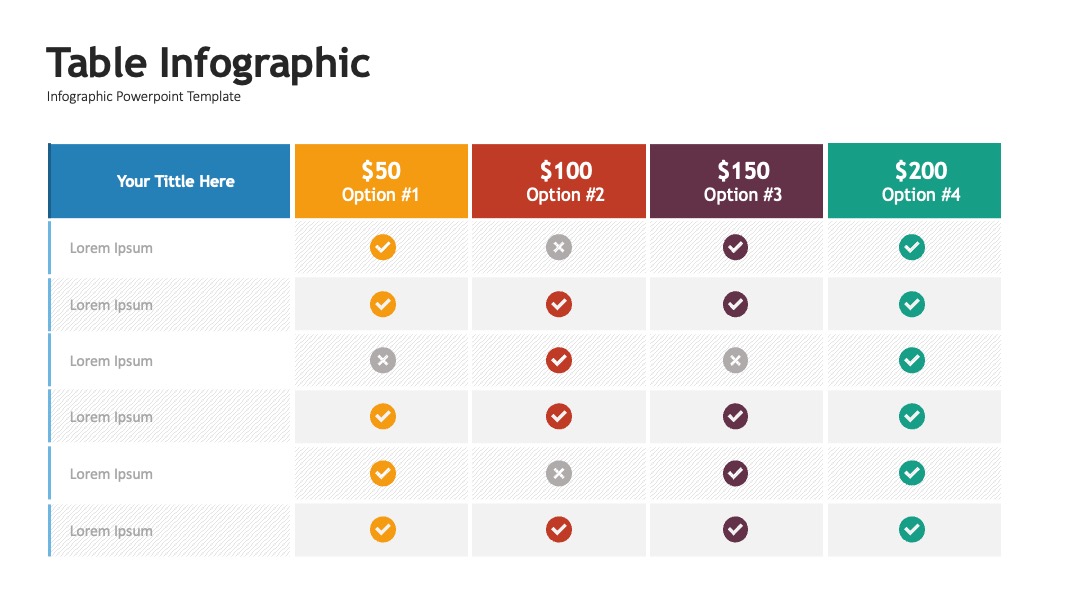
Task: Click the blue 'Your Tittle Here' header
Action: coord(169,181)
